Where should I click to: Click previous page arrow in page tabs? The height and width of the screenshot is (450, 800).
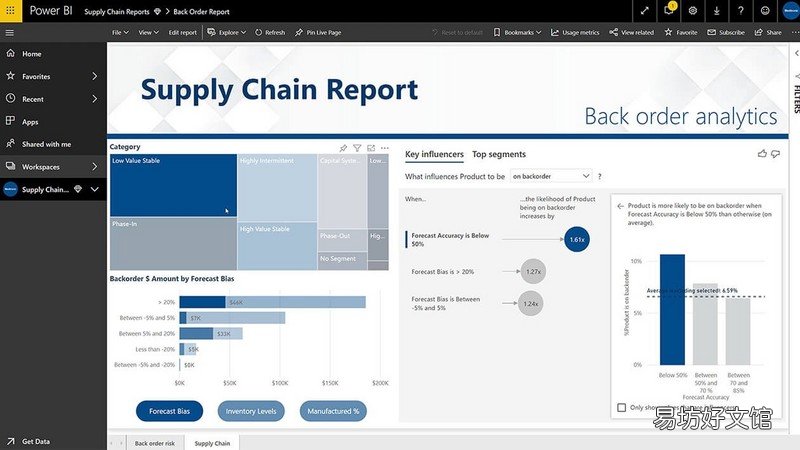coord(112,443)
